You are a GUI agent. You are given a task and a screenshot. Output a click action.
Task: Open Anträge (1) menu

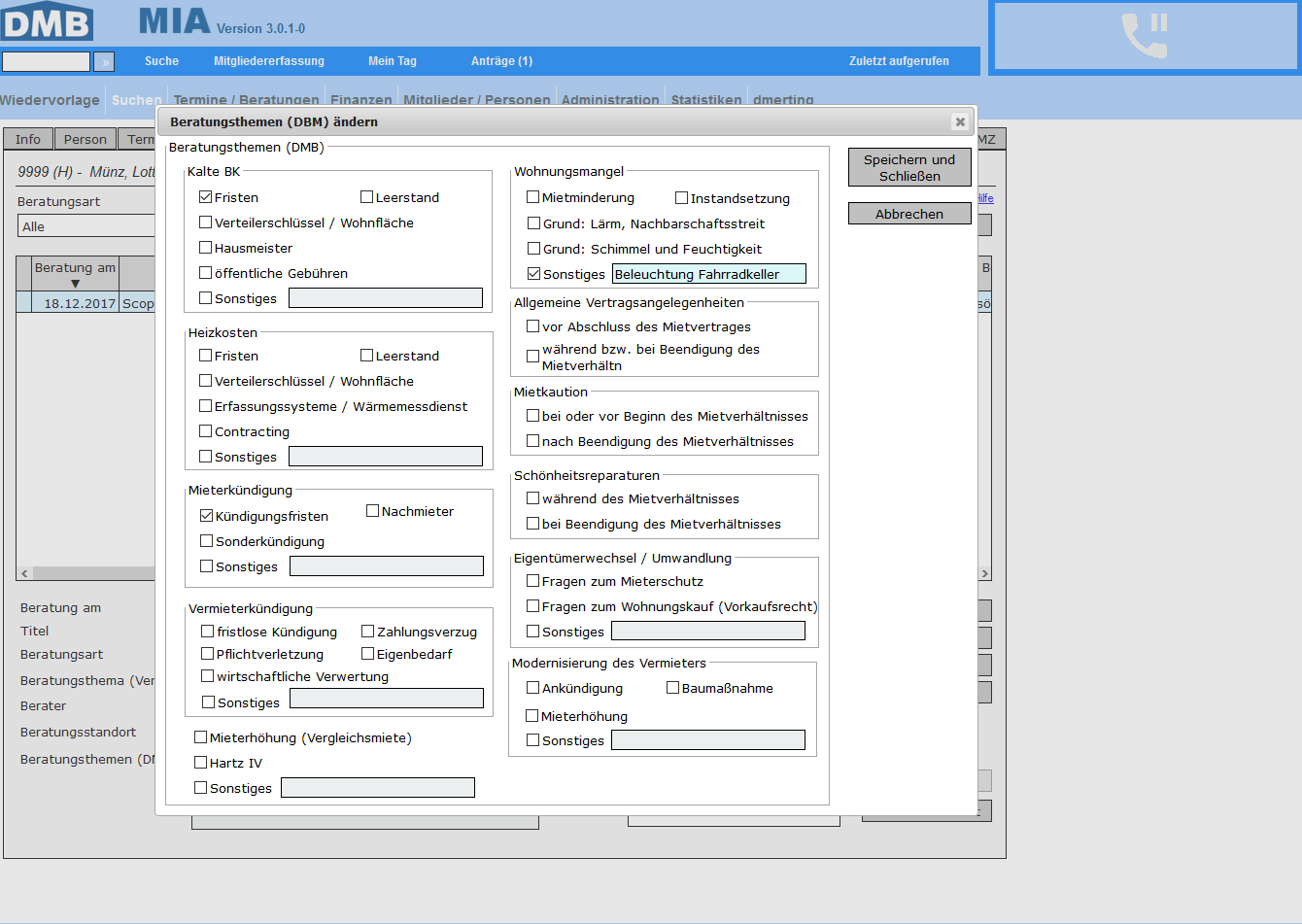501,60
